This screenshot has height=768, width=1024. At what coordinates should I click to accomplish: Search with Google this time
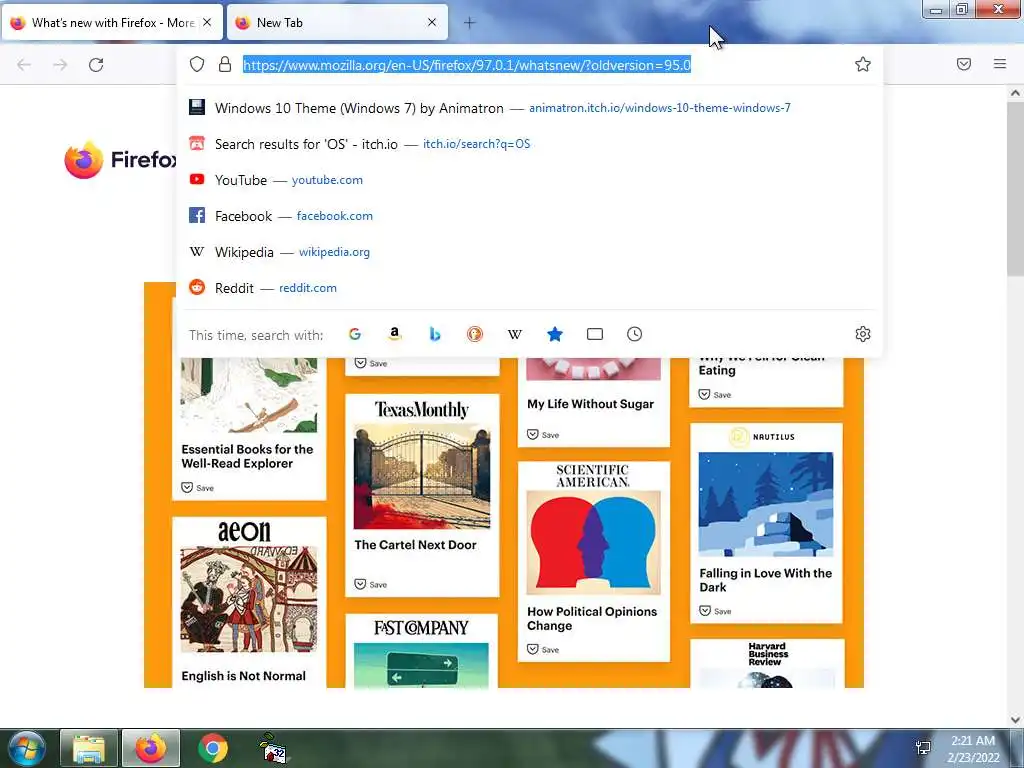coord(355,334)
